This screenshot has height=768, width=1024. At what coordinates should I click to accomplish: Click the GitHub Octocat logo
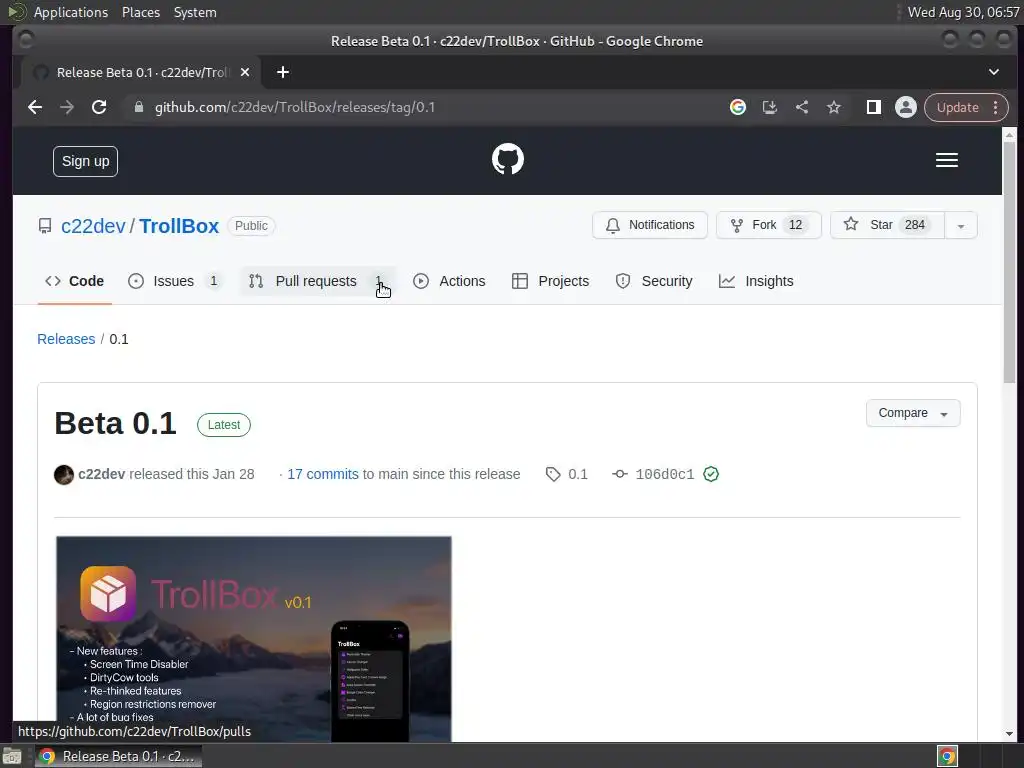pos(507,159)
